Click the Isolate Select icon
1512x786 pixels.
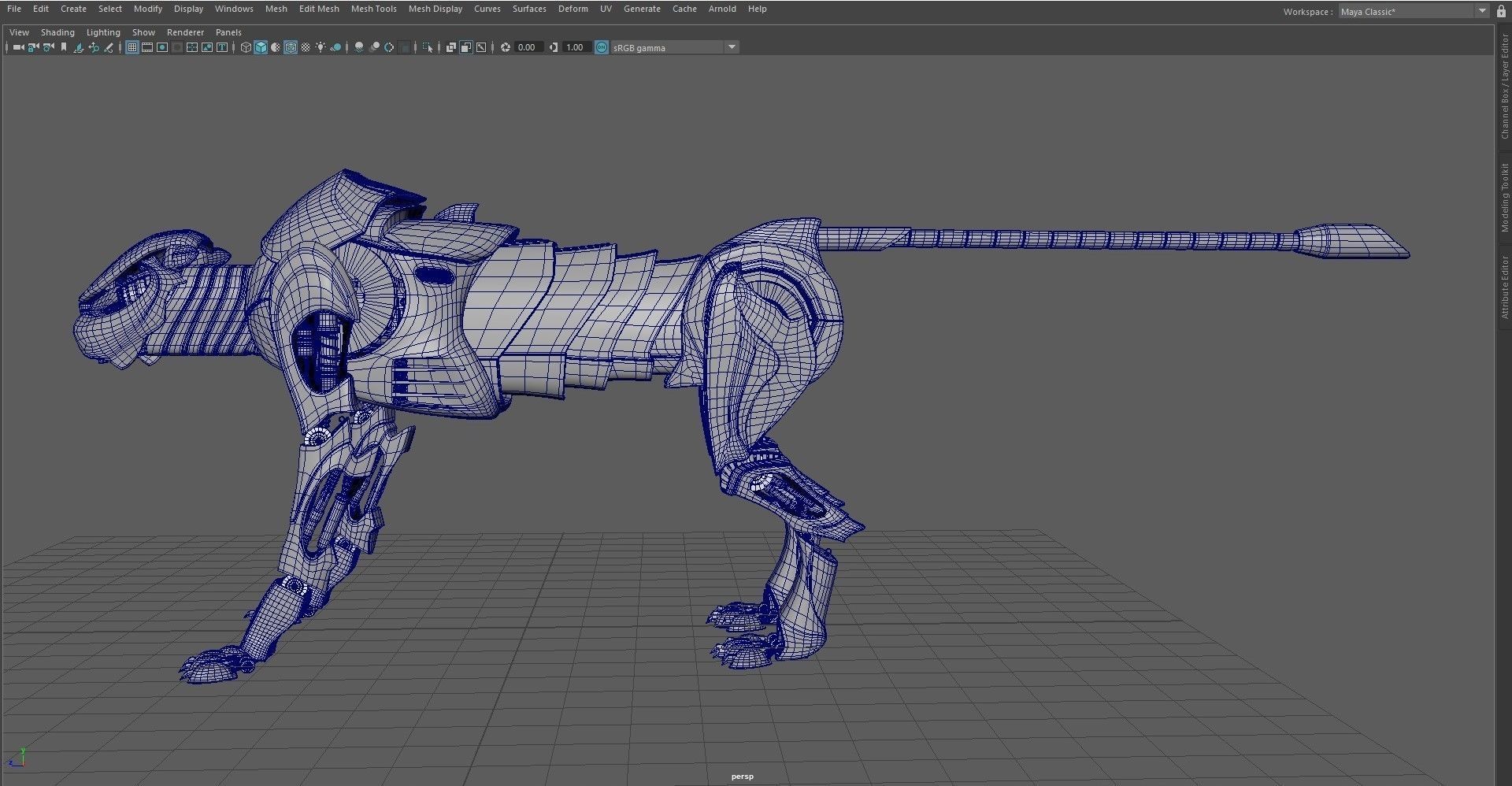[428, 47]
